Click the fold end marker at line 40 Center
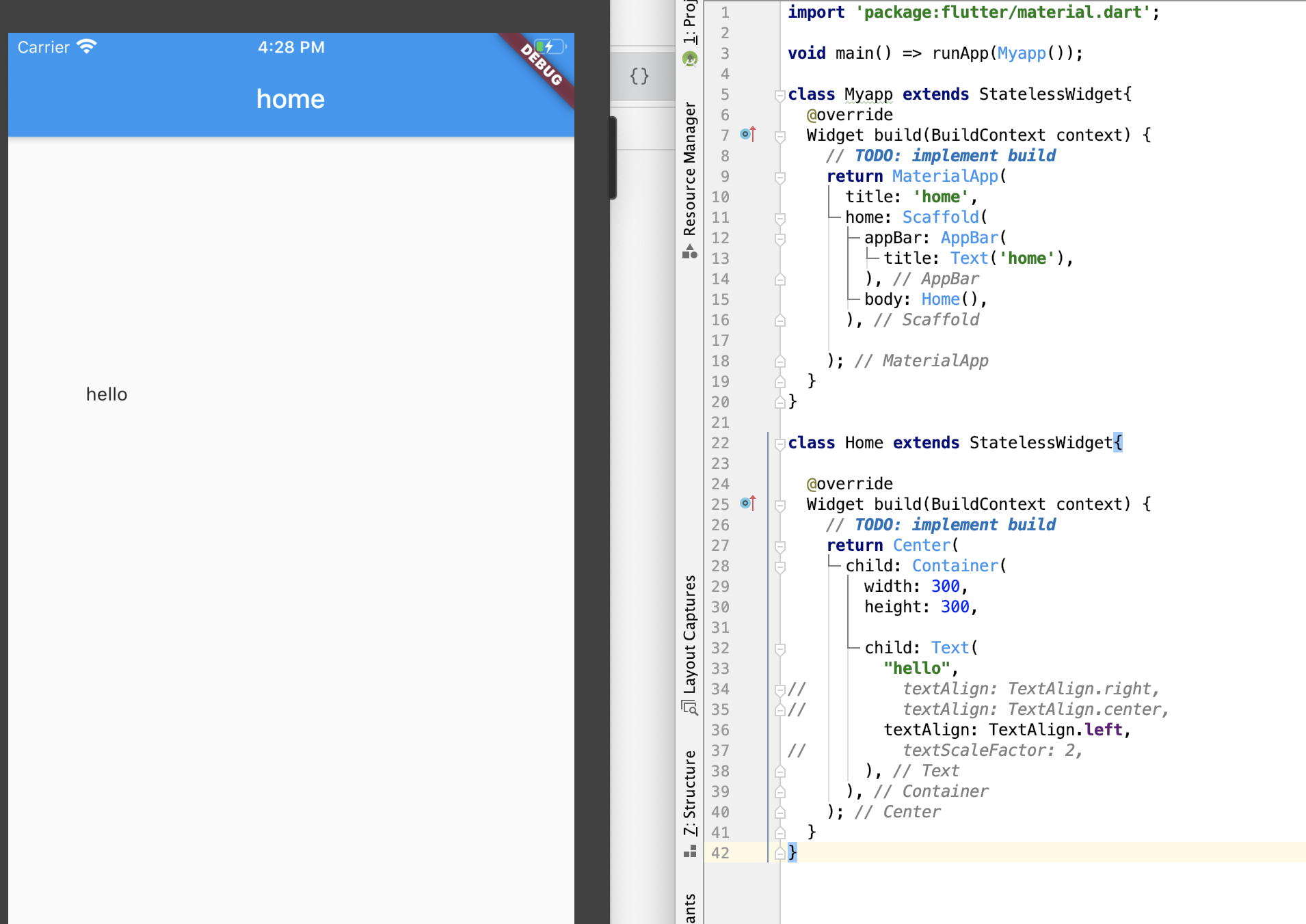1306x924 pixels. click(x=779, y=813)
